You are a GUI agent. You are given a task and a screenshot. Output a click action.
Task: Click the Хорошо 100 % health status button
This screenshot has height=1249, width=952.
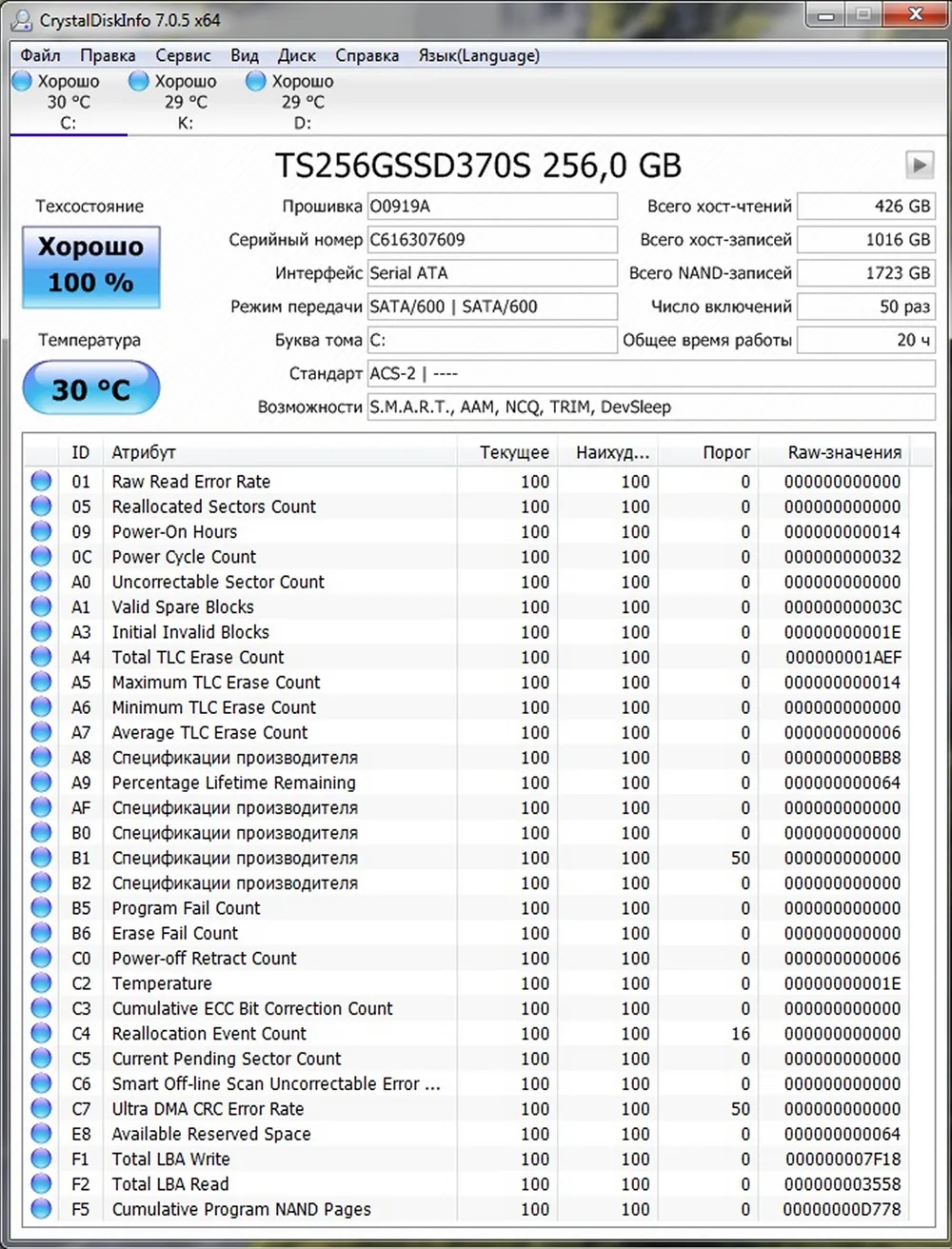[90, 266]
